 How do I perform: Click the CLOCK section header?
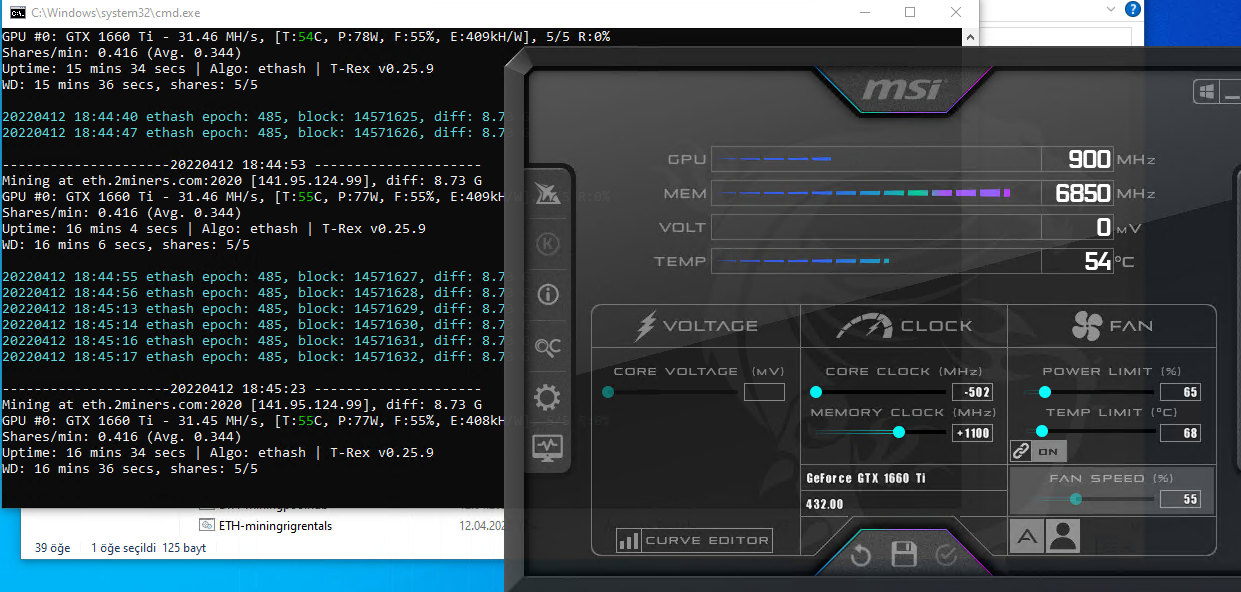click(905, 326)
